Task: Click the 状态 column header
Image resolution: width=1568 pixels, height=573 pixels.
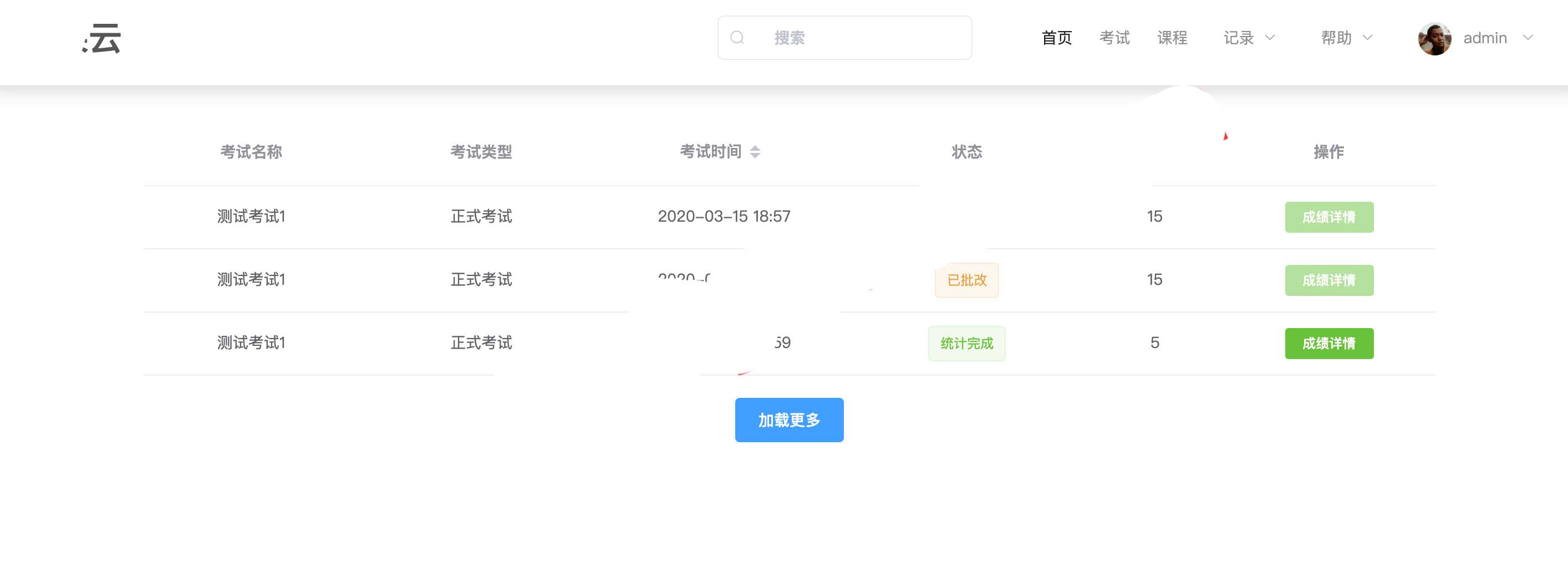Action: (966, 152)
